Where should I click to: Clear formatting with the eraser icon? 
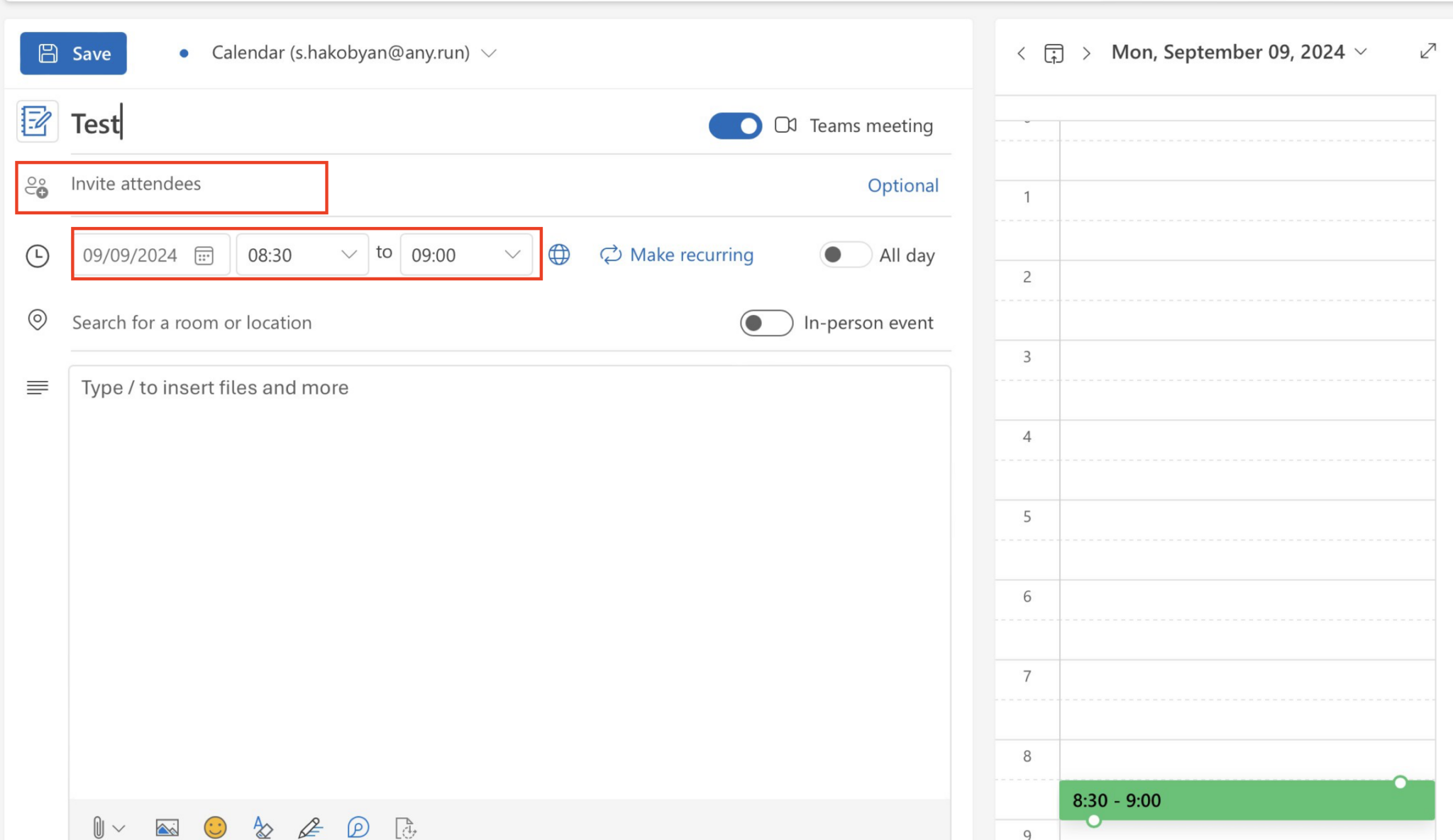click(262, 827)
